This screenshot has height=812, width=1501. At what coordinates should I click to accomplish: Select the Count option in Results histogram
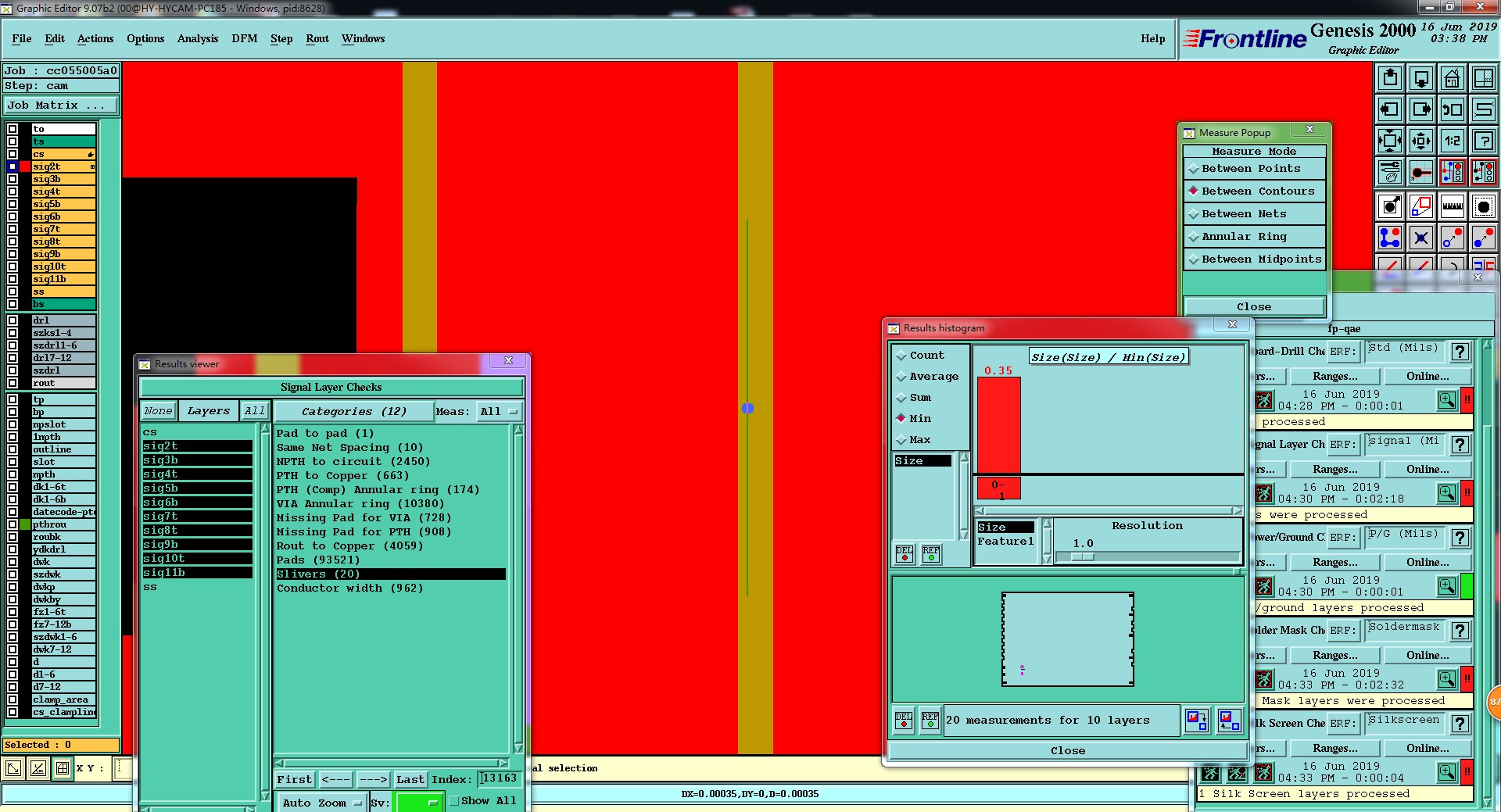[920, 356]
